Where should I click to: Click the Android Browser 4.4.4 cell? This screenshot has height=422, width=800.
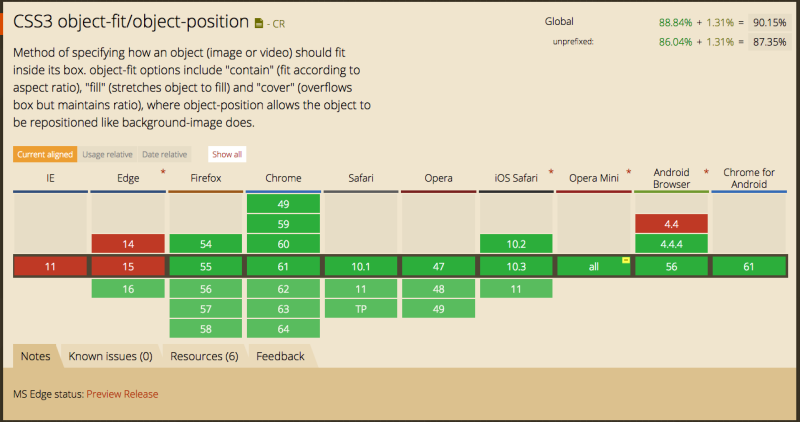pyautogui.click(x=671, y=244)
